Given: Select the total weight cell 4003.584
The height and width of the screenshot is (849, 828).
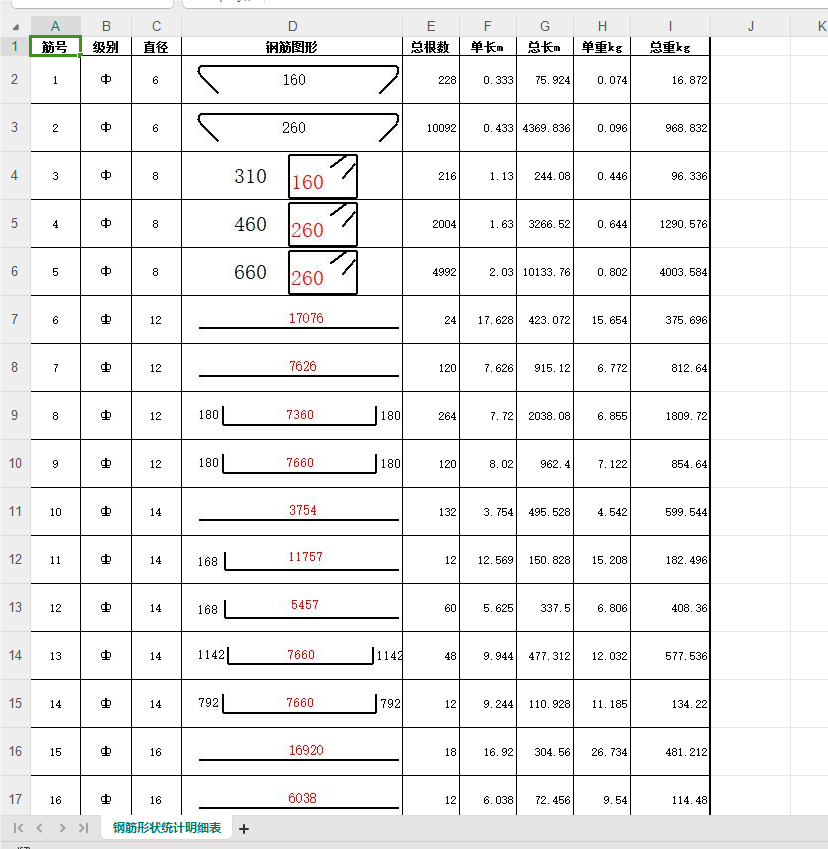Looking at the screenshot, I should pos(670,272).
